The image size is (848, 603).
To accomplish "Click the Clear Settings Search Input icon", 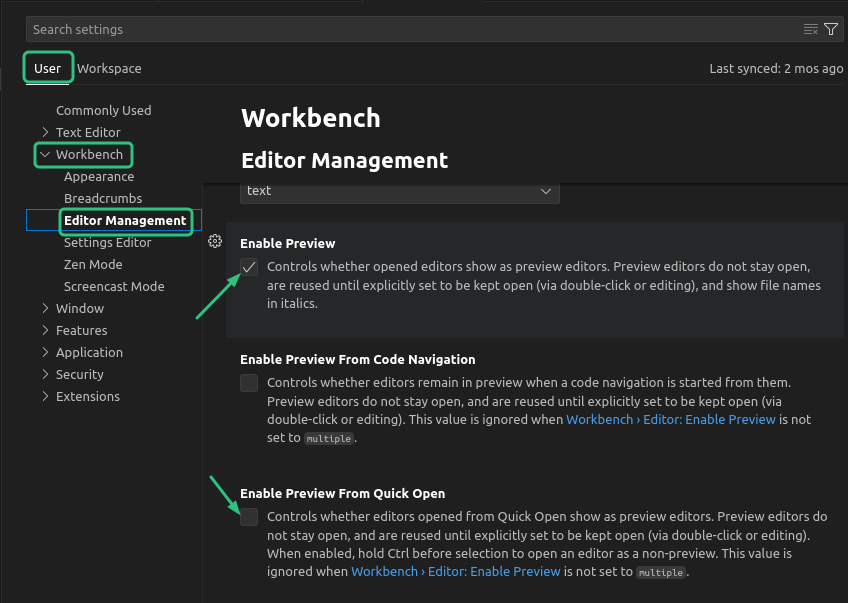I will pos(810,29).
